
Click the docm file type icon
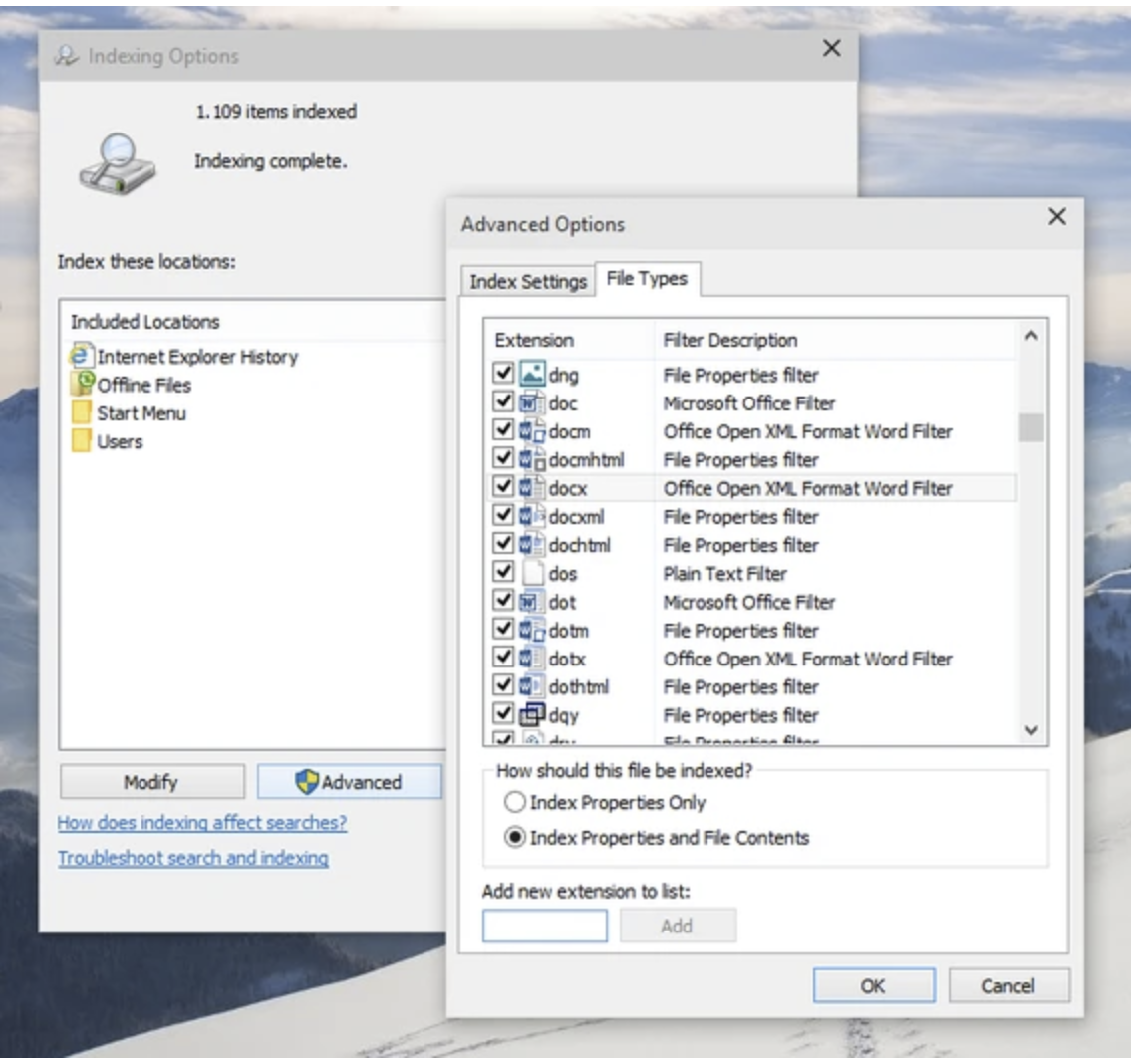(x=532, y=430)
